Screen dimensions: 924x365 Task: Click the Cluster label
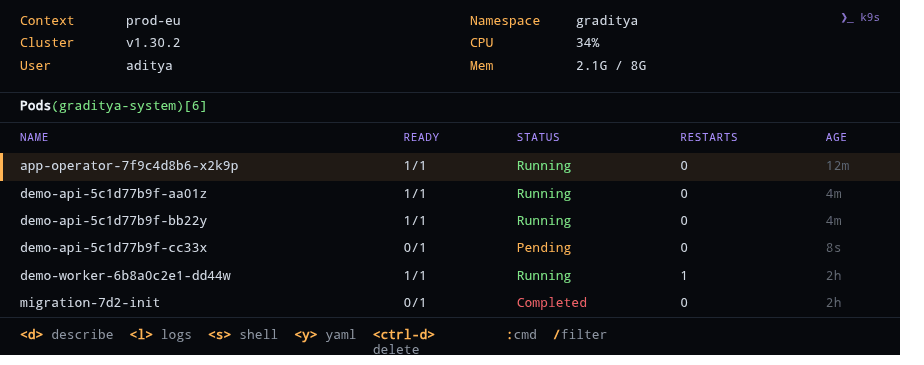coord(47,43)
